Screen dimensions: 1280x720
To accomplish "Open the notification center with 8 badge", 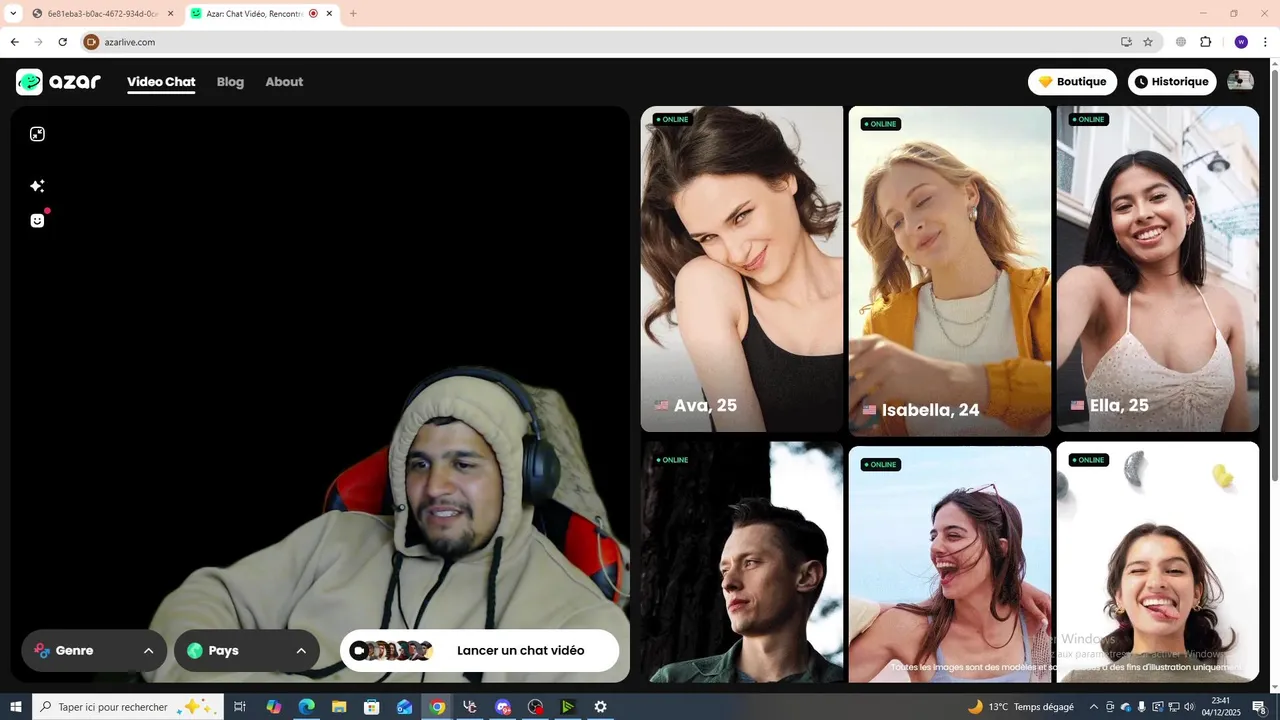I will 1260,707.
